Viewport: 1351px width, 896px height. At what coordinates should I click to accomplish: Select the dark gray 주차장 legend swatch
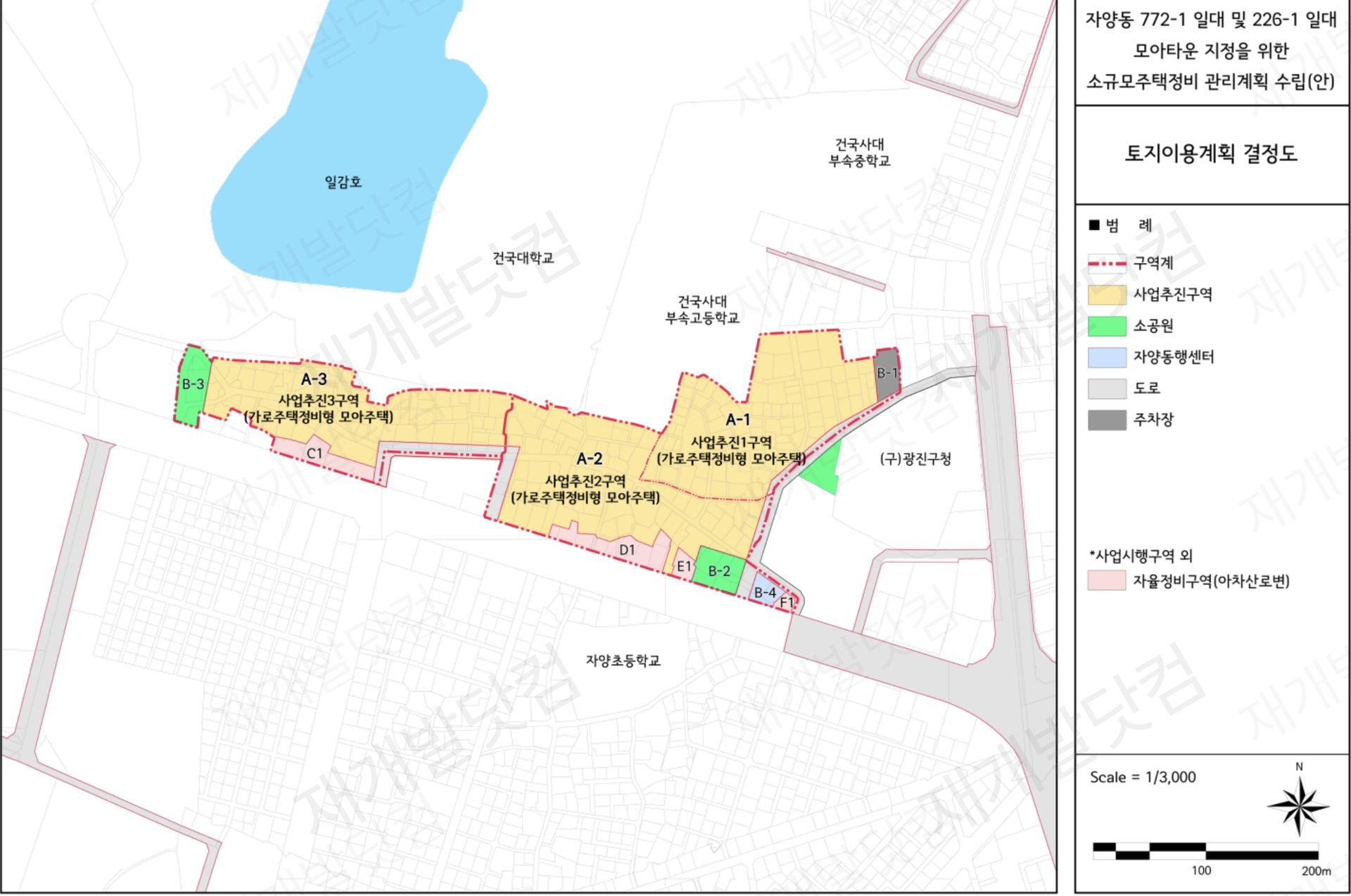click(x=1107, y=420)
